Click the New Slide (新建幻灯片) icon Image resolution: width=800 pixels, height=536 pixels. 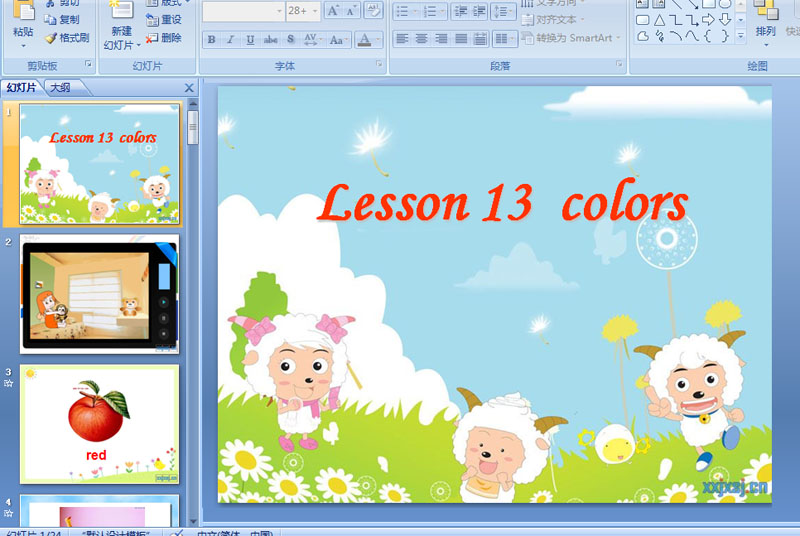pyautogui.click(x=121, y=11)
